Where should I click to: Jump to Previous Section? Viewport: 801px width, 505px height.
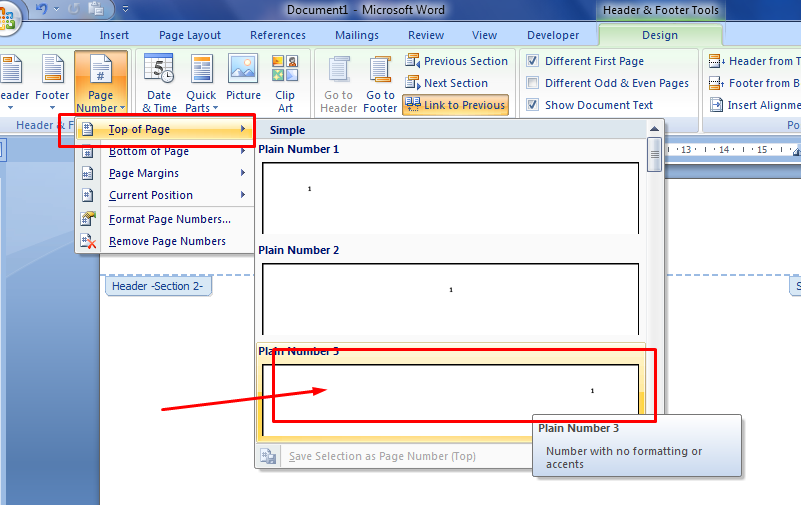point(456,61)
